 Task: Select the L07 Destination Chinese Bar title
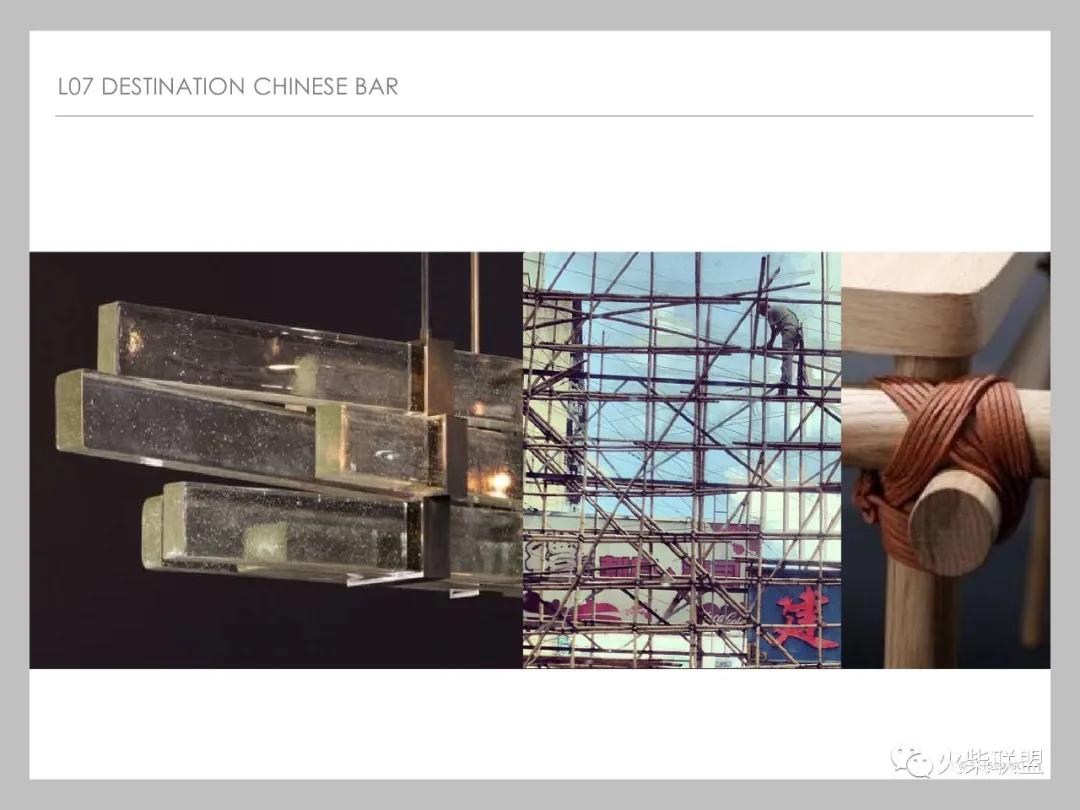pos(228,87)
